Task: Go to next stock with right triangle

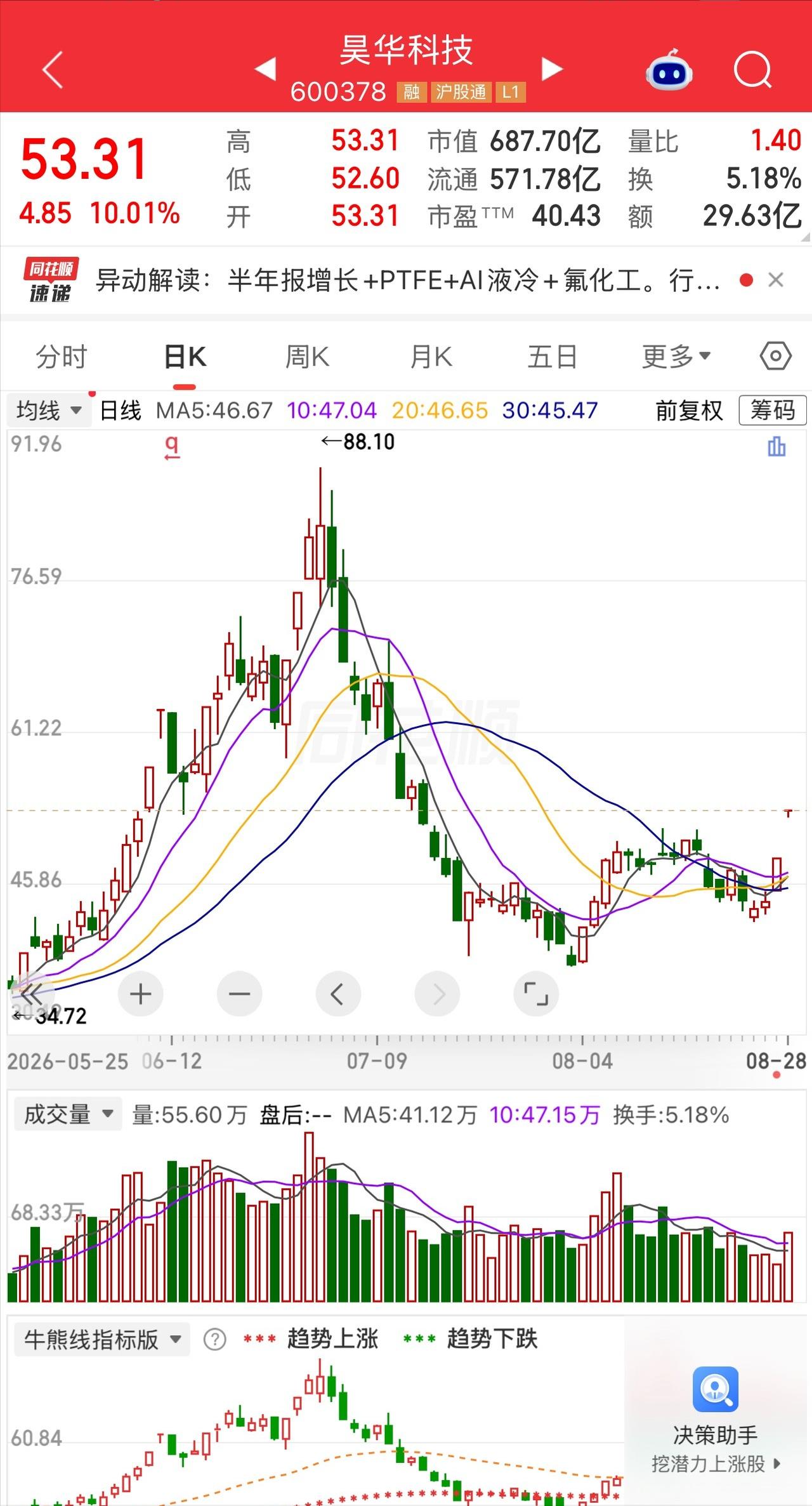Action: 552,69
